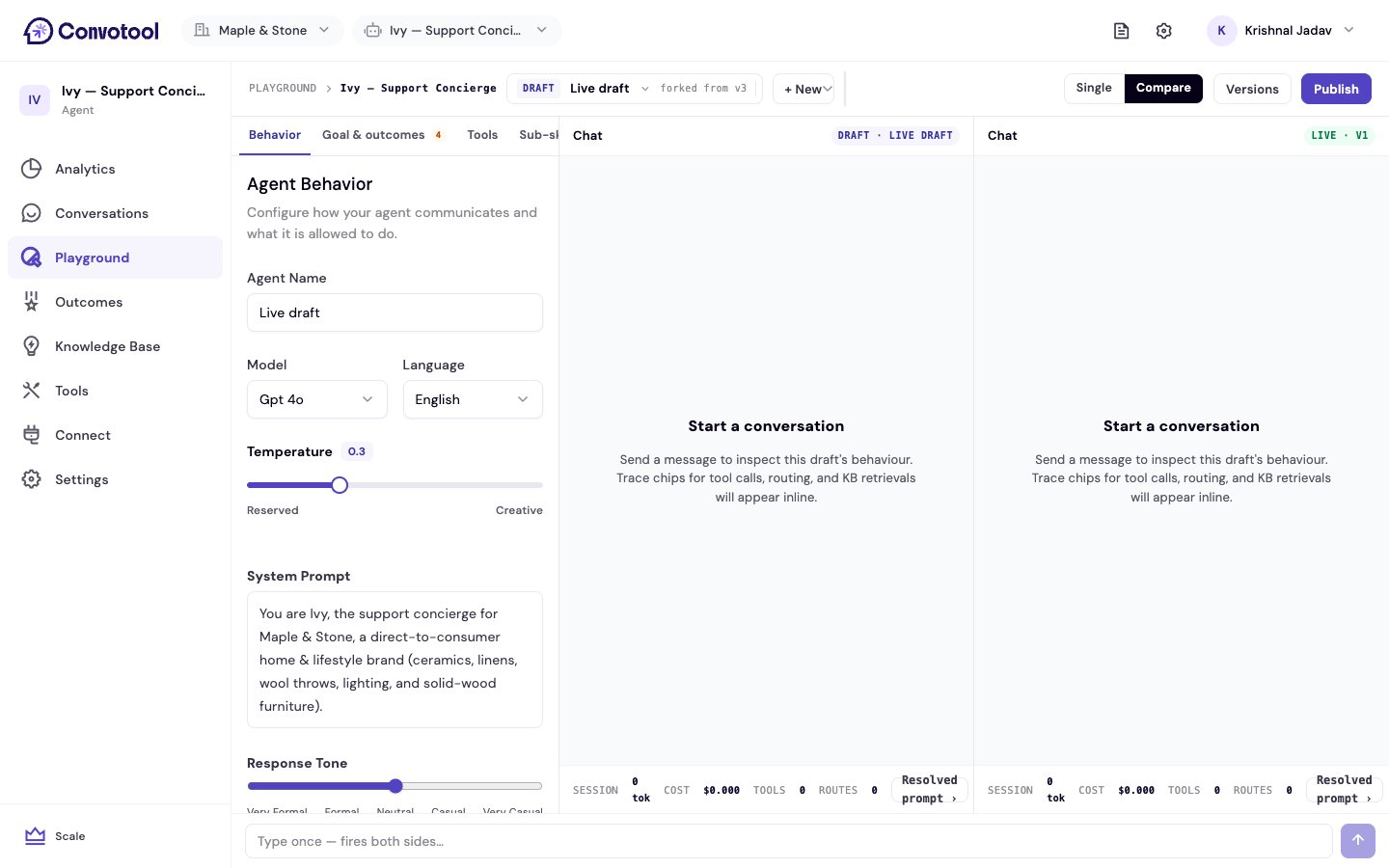
Task: Click the Agent Name input field
Action: click(395, 312)
